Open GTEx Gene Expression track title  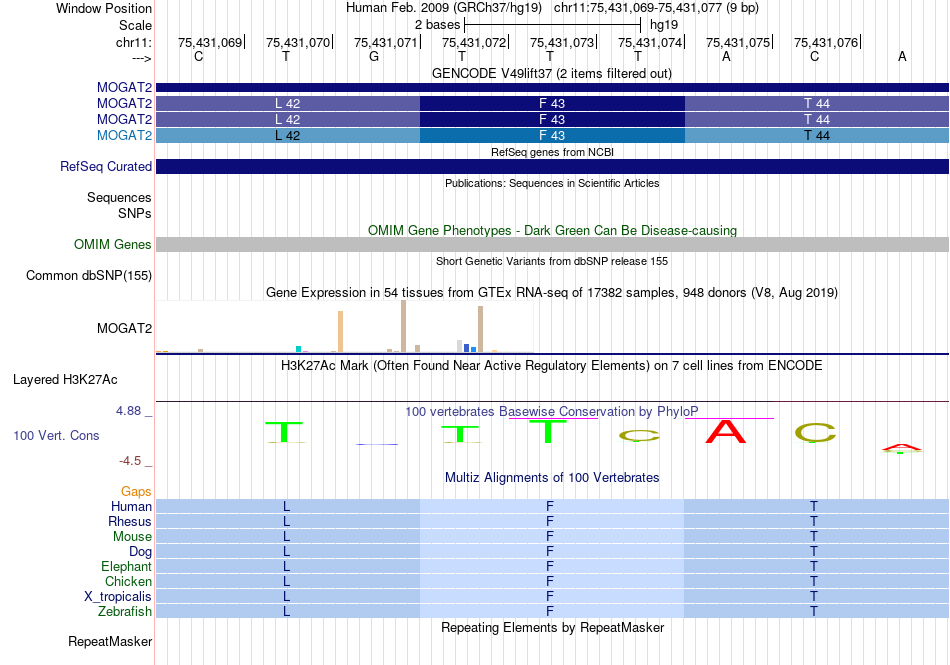coord(552,293)
